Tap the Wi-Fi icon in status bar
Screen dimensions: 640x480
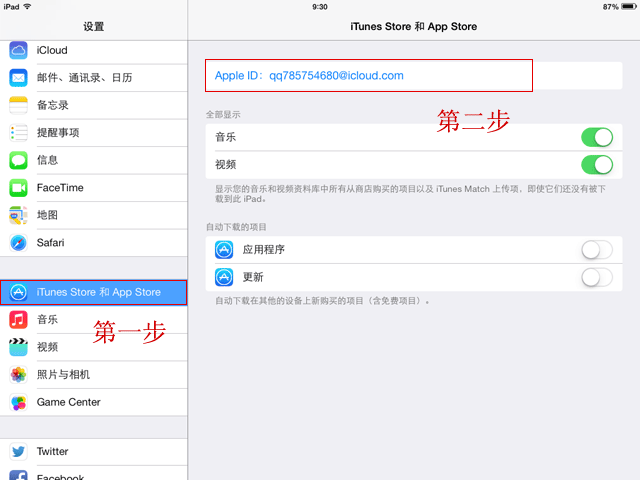tap(27, 7)
